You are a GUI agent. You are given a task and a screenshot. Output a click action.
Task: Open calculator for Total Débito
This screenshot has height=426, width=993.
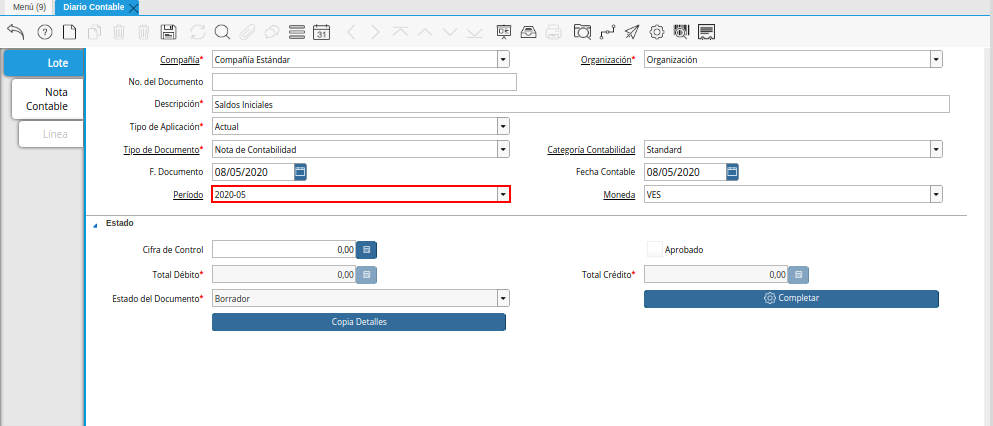pos(367,275)
